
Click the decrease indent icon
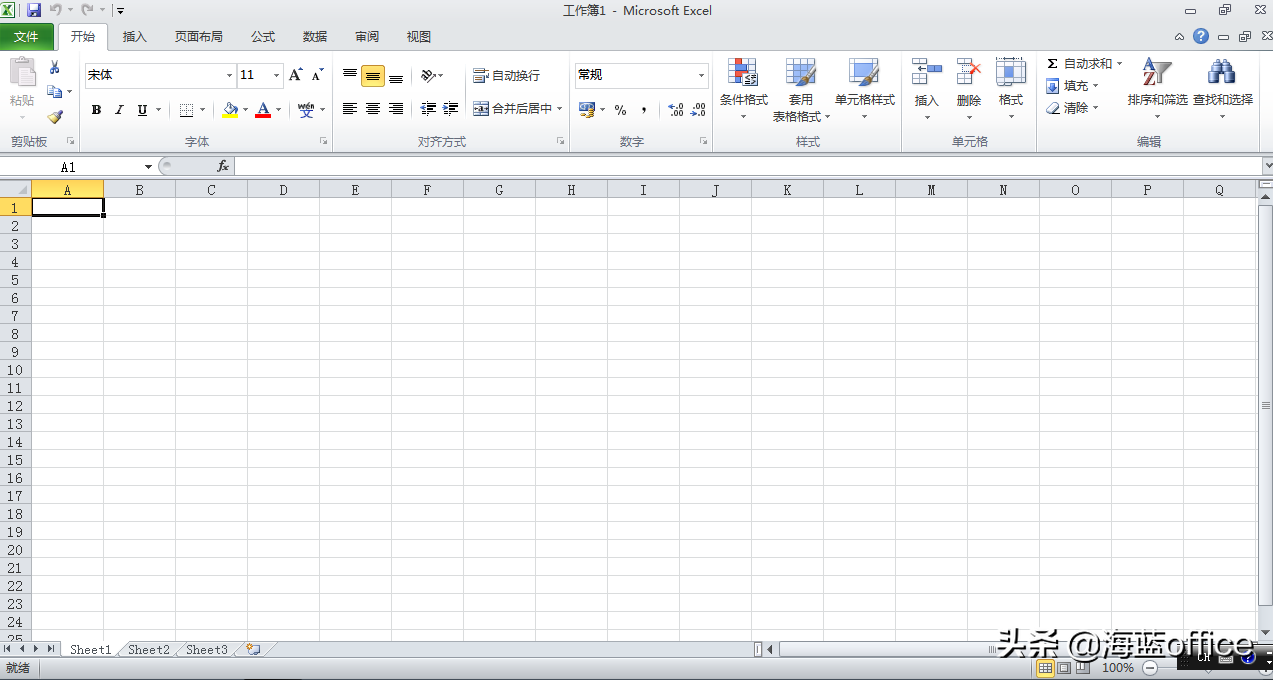(x=428, y=108)
